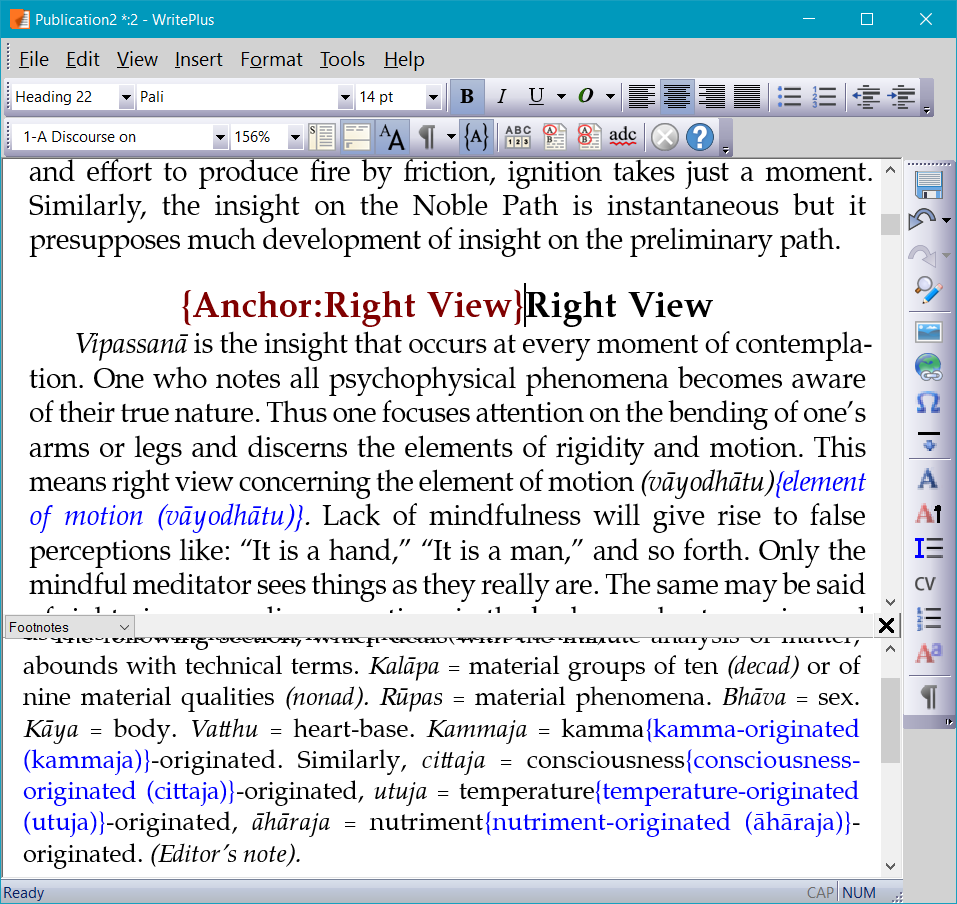Click the Undo arrow icon
The height and width of the screenshot is (904, 957).
[x=923, y=221]
